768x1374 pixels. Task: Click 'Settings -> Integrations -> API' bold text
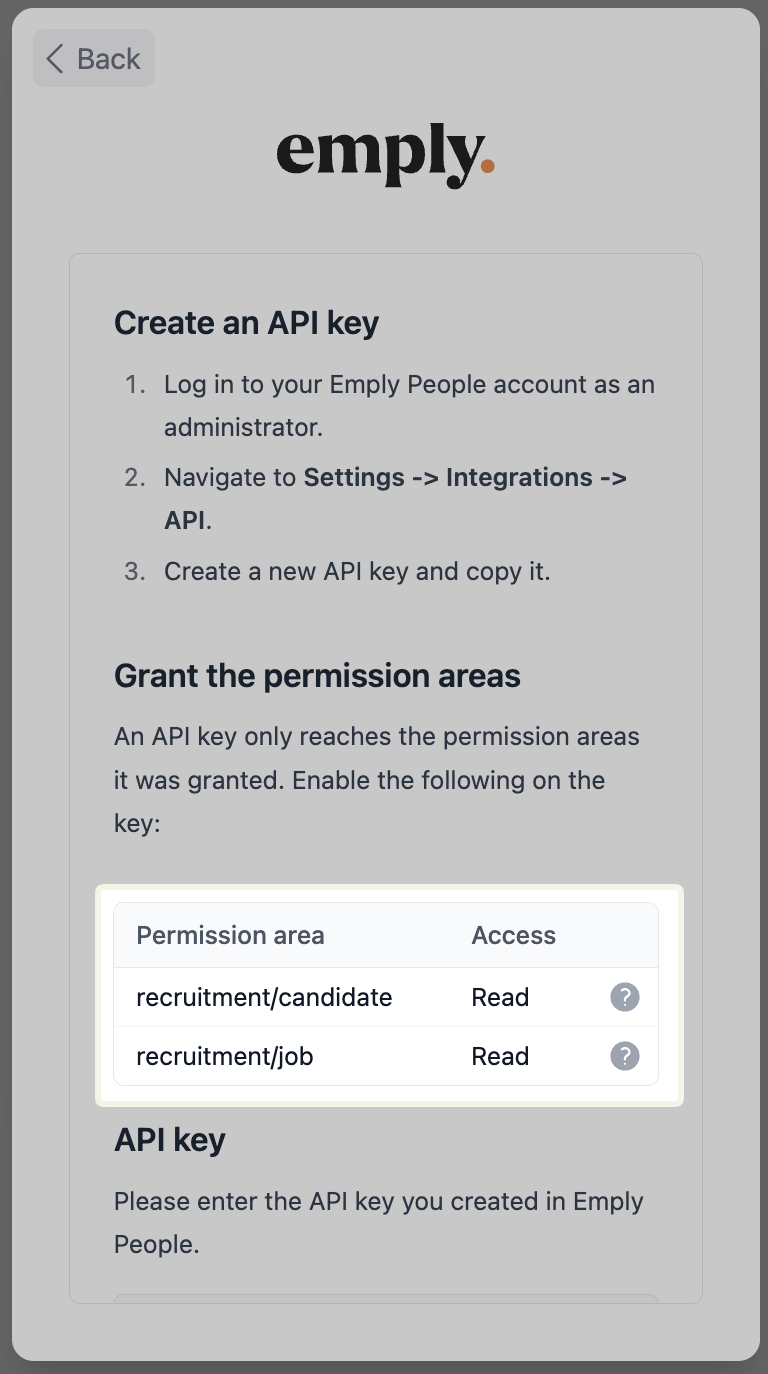click(395, 499)
